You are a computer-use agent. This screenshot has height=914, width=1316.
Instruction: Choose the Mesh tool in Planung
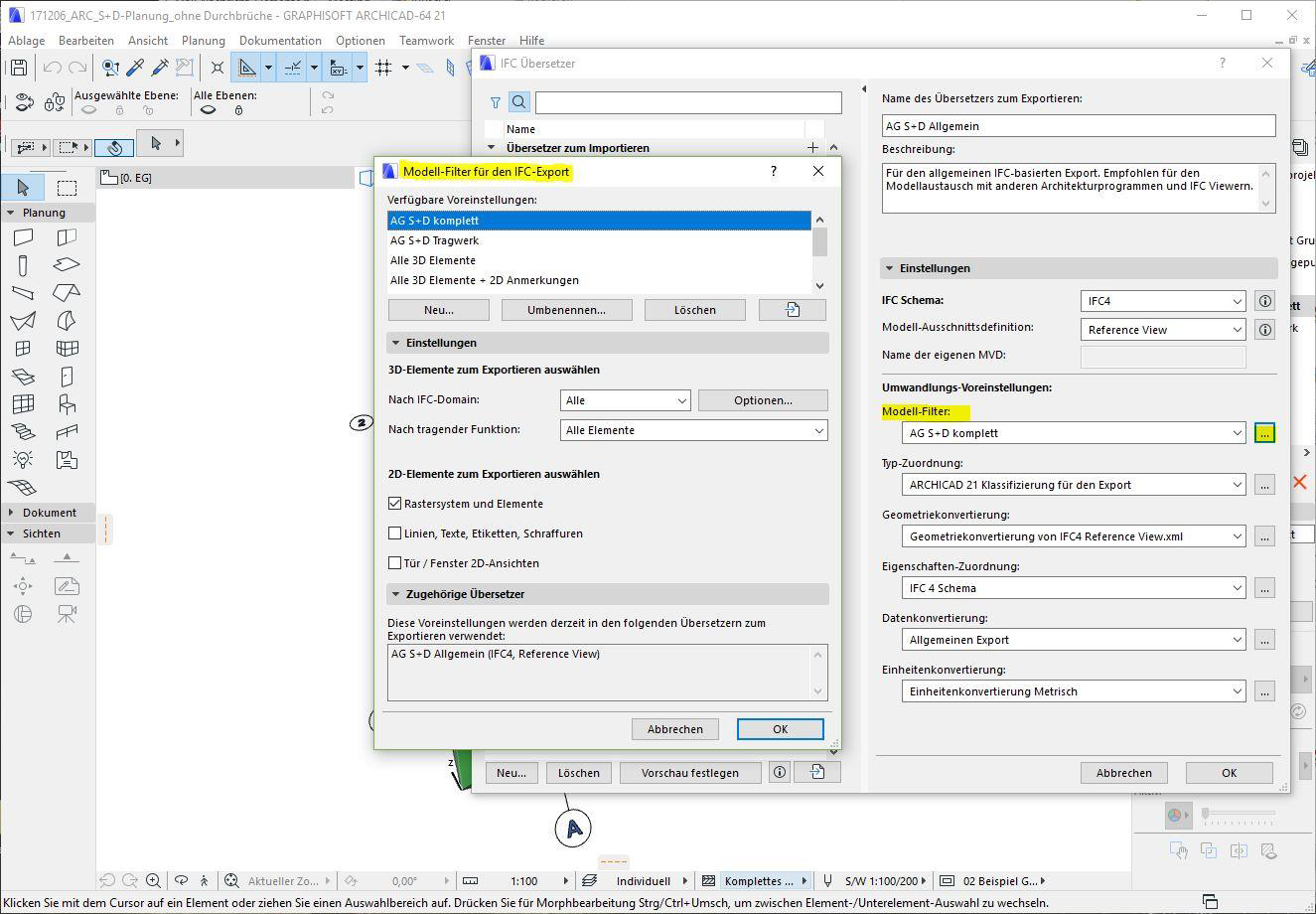pyautogui.click(x=23, y=488)
